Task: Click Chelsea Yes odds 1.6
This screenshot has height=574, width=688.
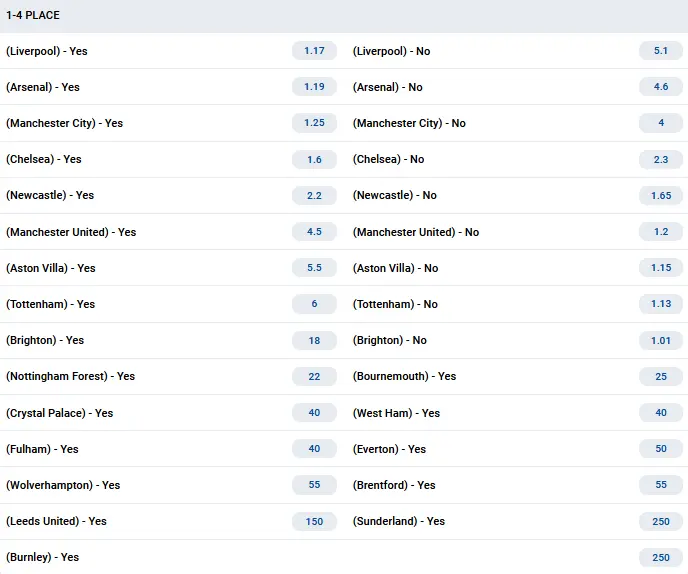Action: 314,159
